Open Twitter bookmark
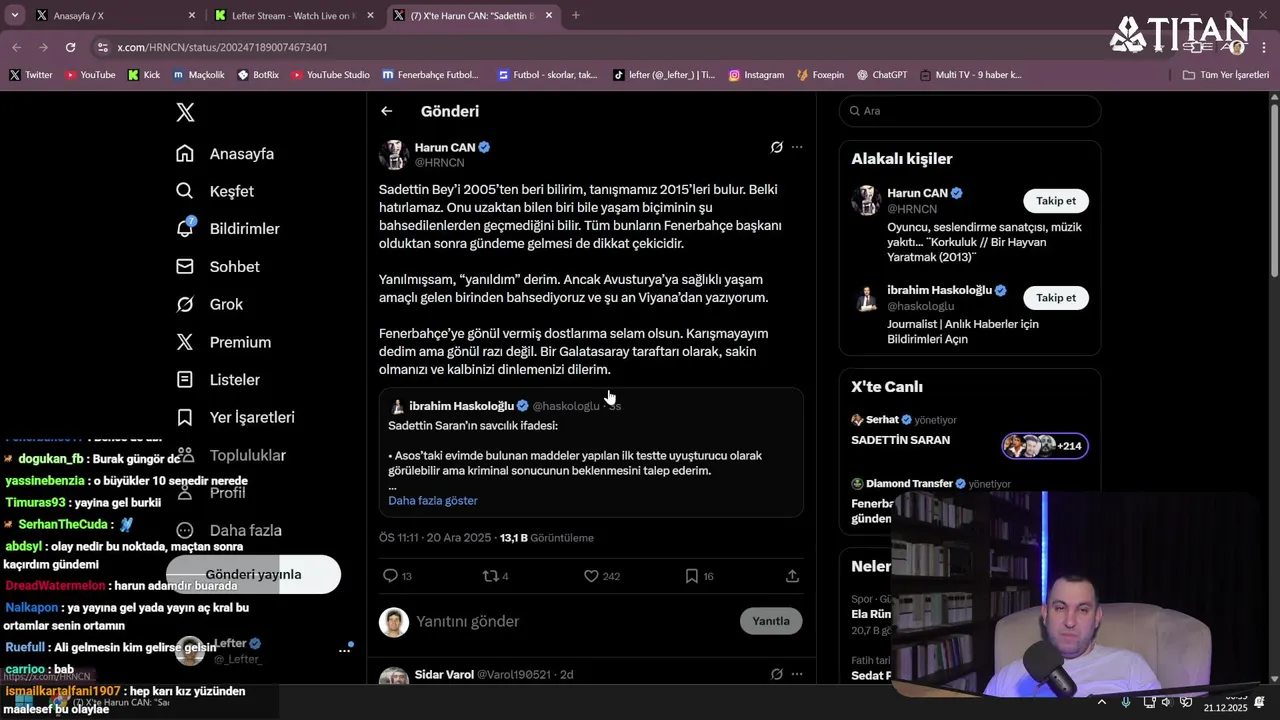 31,75
